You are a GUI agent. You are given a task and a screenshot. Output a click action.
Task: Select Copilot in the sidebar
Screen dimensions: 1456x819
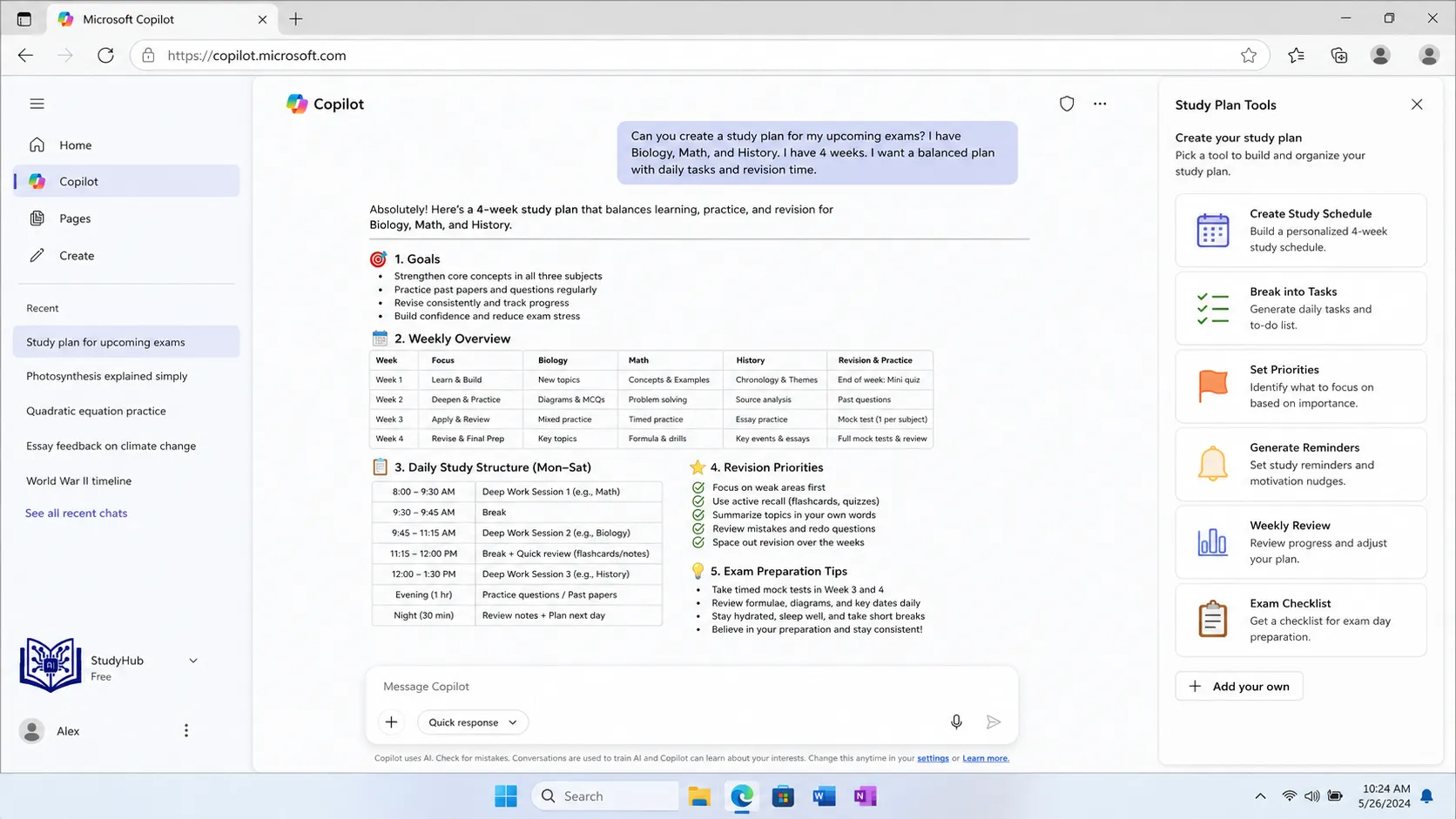point(126,181)
